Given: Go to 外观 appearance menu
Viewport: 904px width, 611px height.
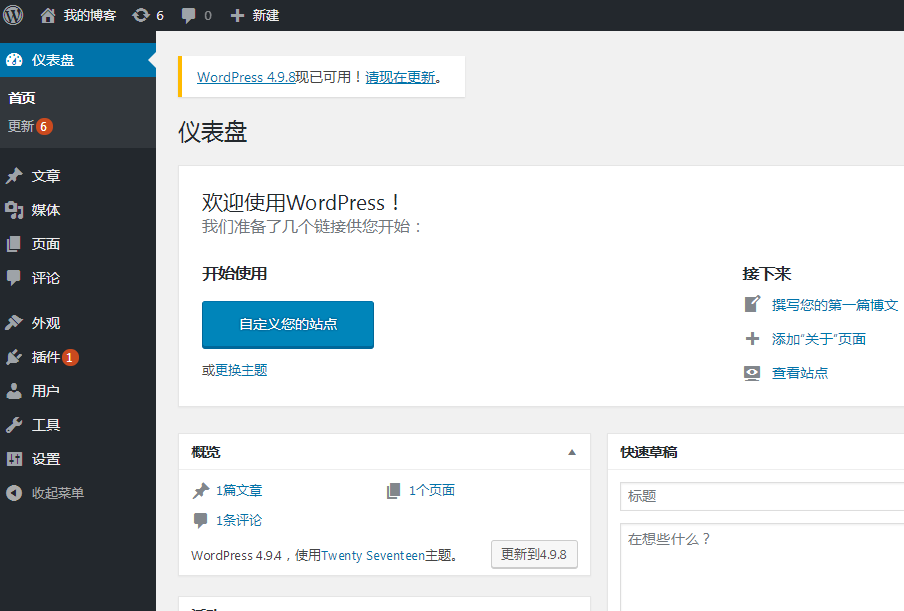Looking at the screenshot, I should [x=45, y=323].
